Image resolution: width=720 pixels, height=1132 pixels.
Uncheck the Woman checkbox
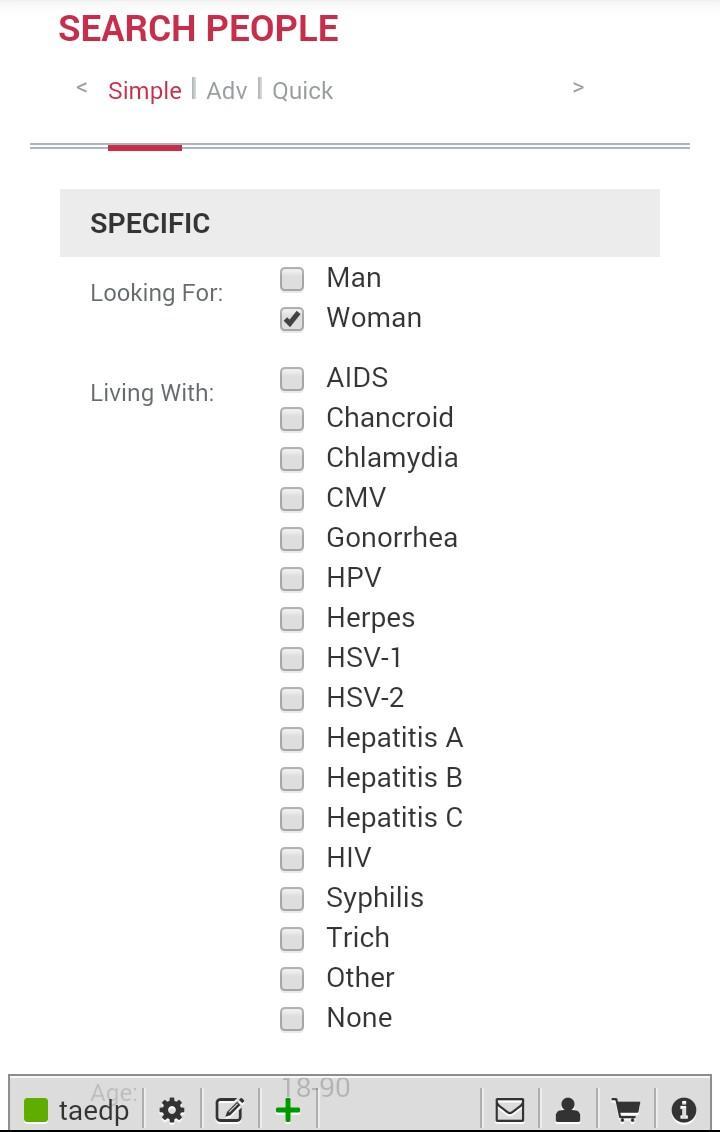pos(292,319)
